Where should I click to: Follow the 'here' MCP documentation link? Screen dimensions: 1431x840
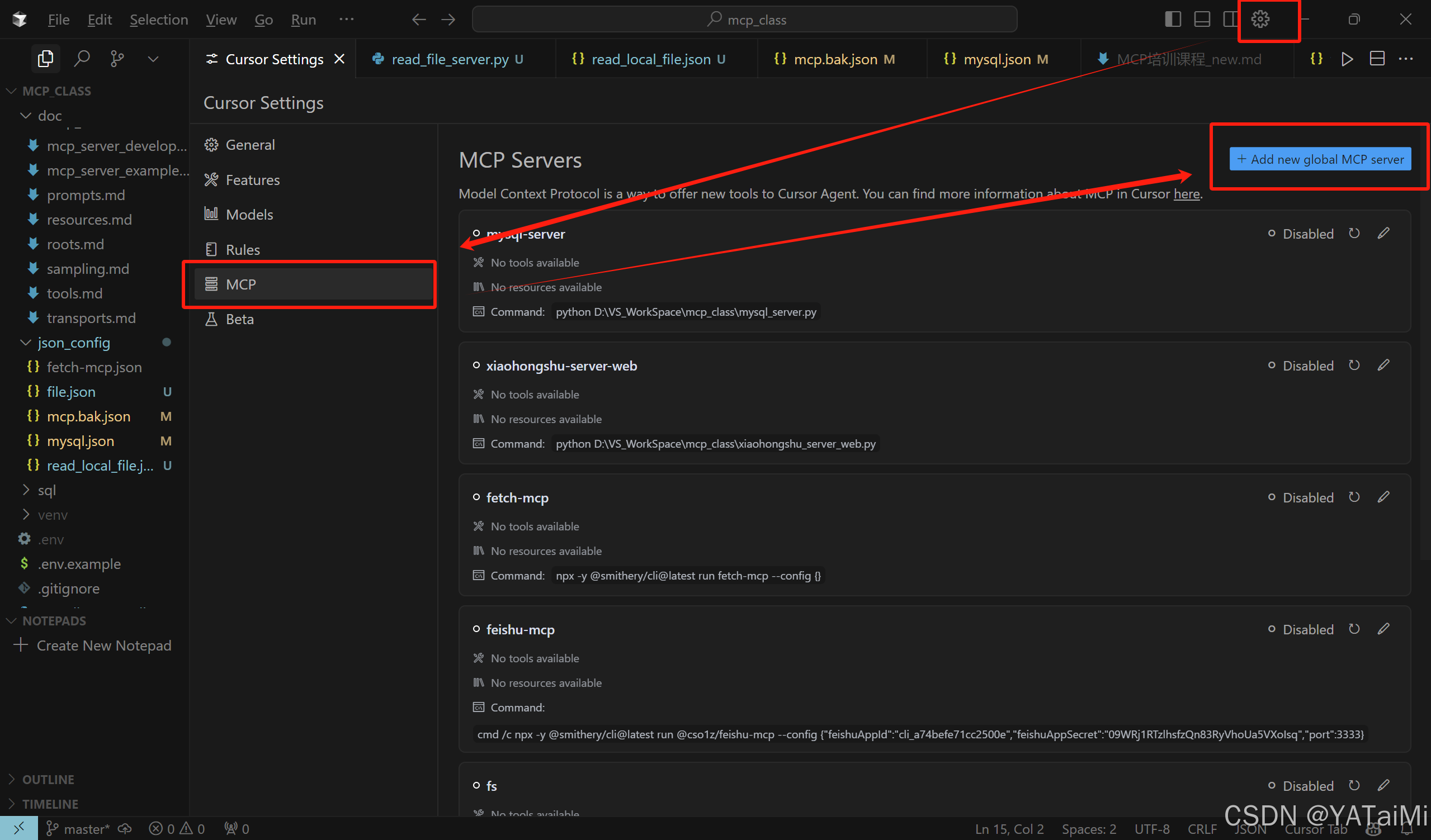pos(1186,193)
